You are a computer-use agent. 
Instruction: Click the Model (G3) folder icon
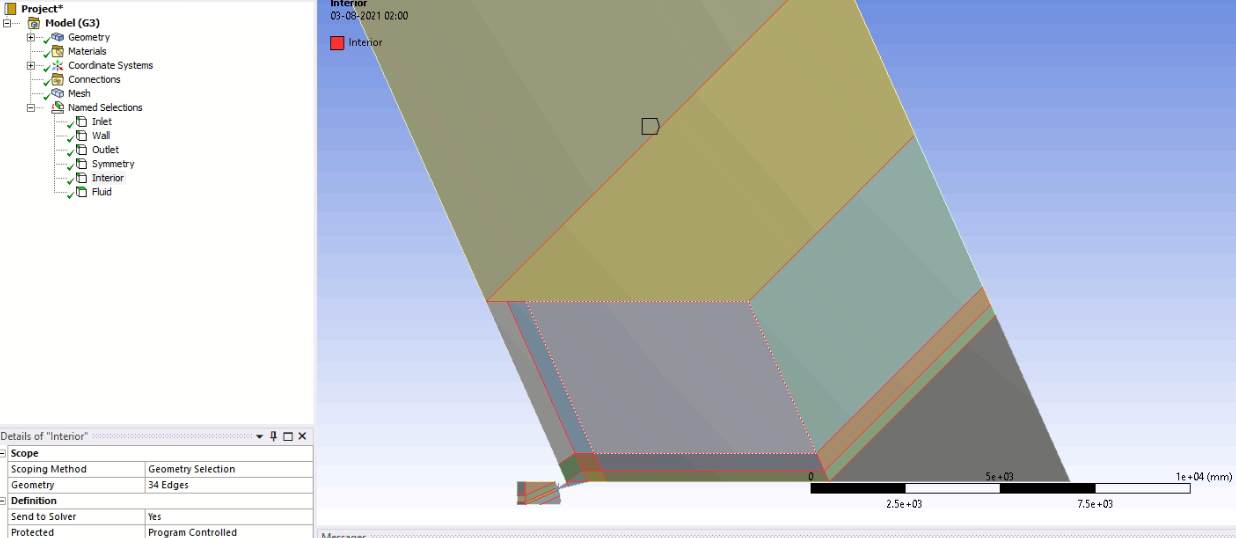pyautogui.click(x=34, y=23)
